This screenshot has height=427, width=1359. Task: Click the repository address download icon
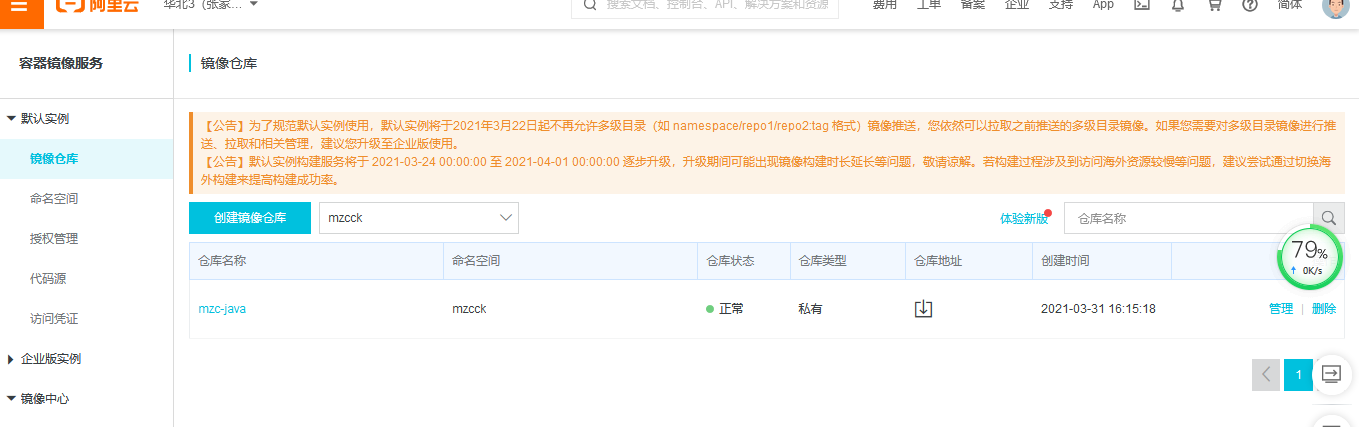pos(924,309)
